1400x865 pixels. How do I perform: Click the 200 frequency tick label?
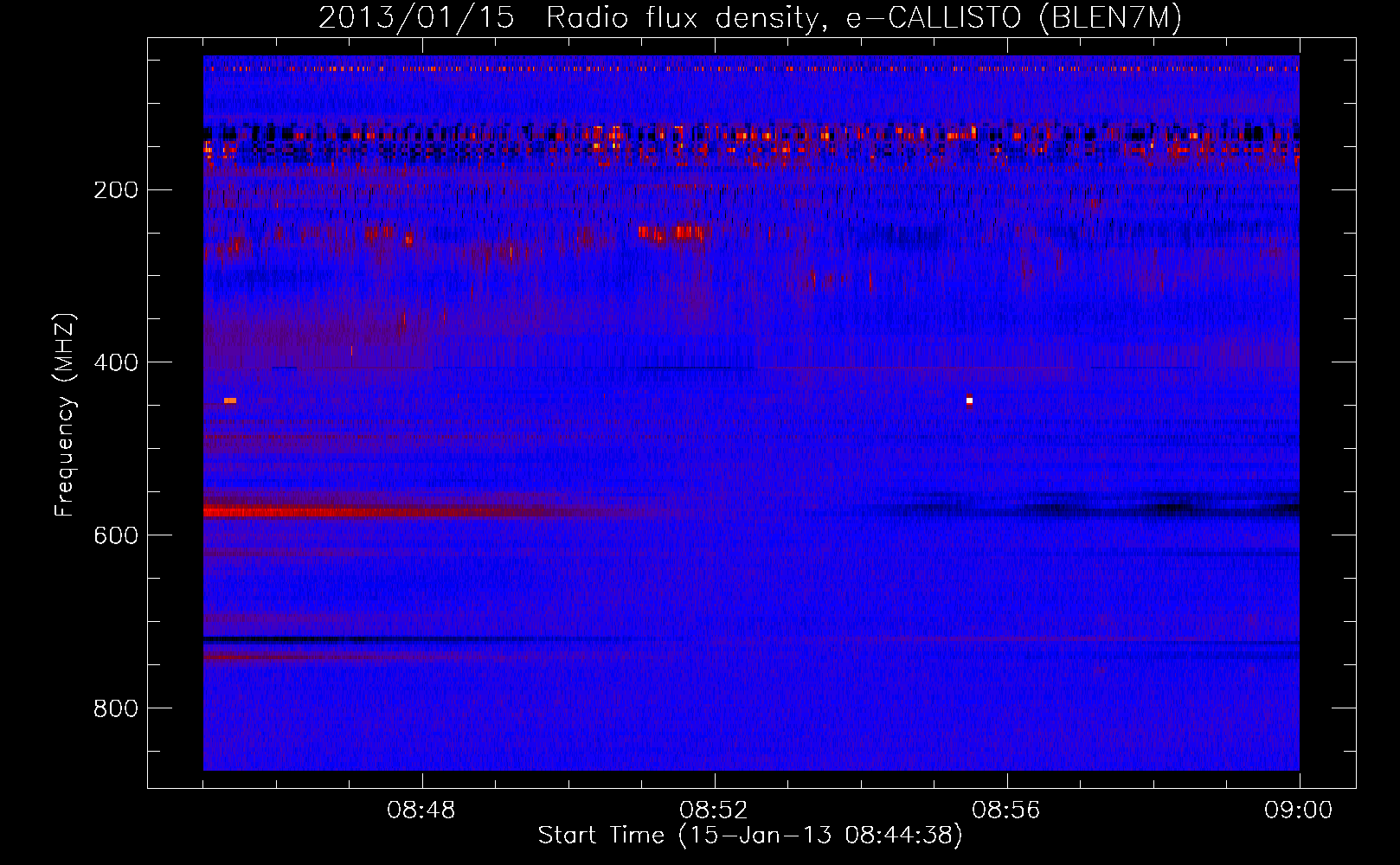116,189
